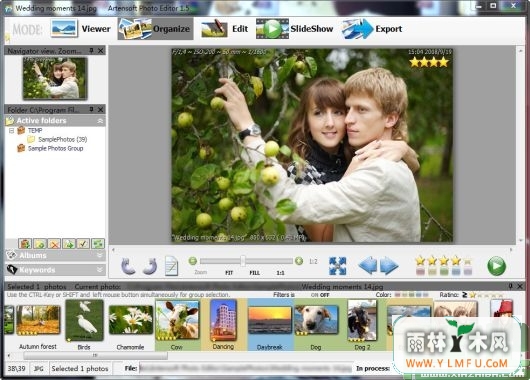Click the green zoom-in plus button

pos(298,261)
